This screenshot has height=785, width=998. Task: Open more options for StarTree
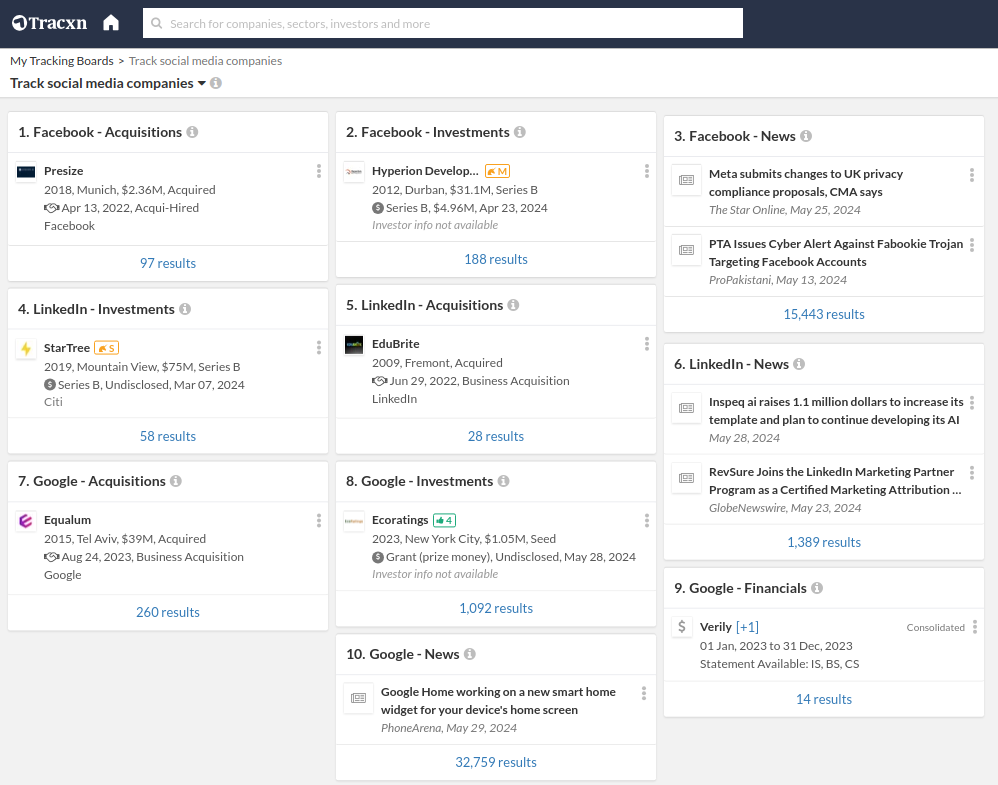[x=319, y=347]
